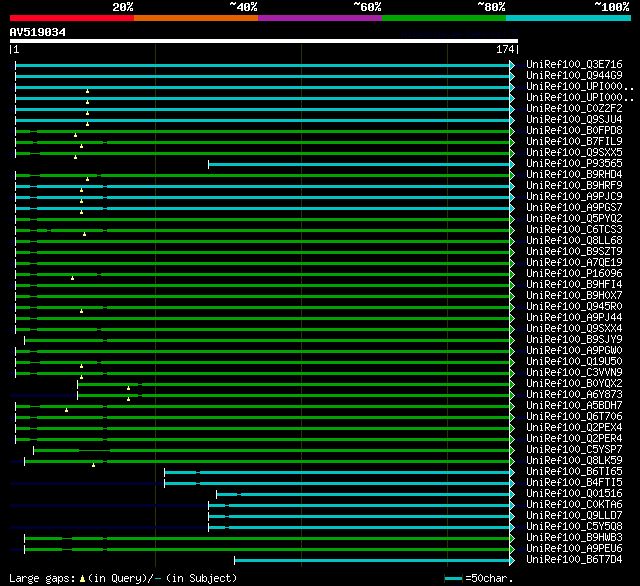The height and width of the screenshot is (586, 640).
Task: Click the gap marker on UniRef100_A5BDH7 row
Action: tap(67, 410)
